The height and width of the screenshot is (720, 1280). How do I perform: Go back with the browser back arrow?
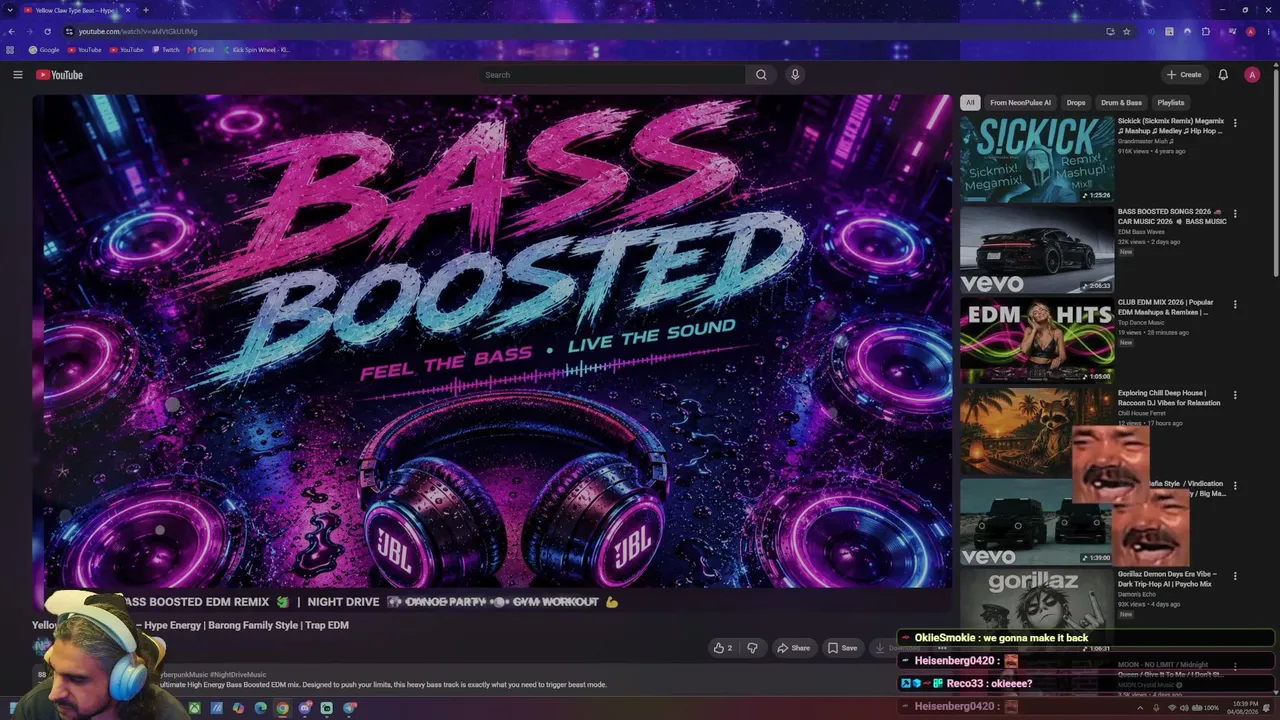point(11,31)
